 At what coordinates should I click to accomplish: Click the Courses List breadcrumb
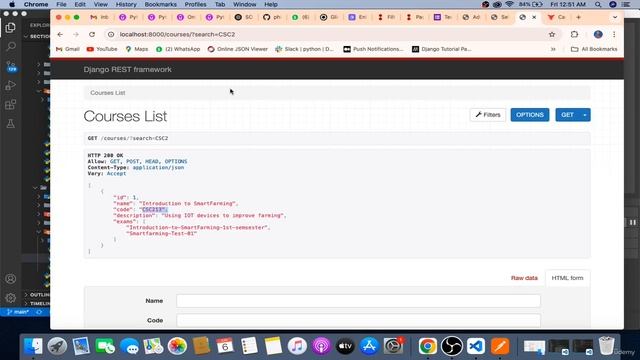pos(108,93)
